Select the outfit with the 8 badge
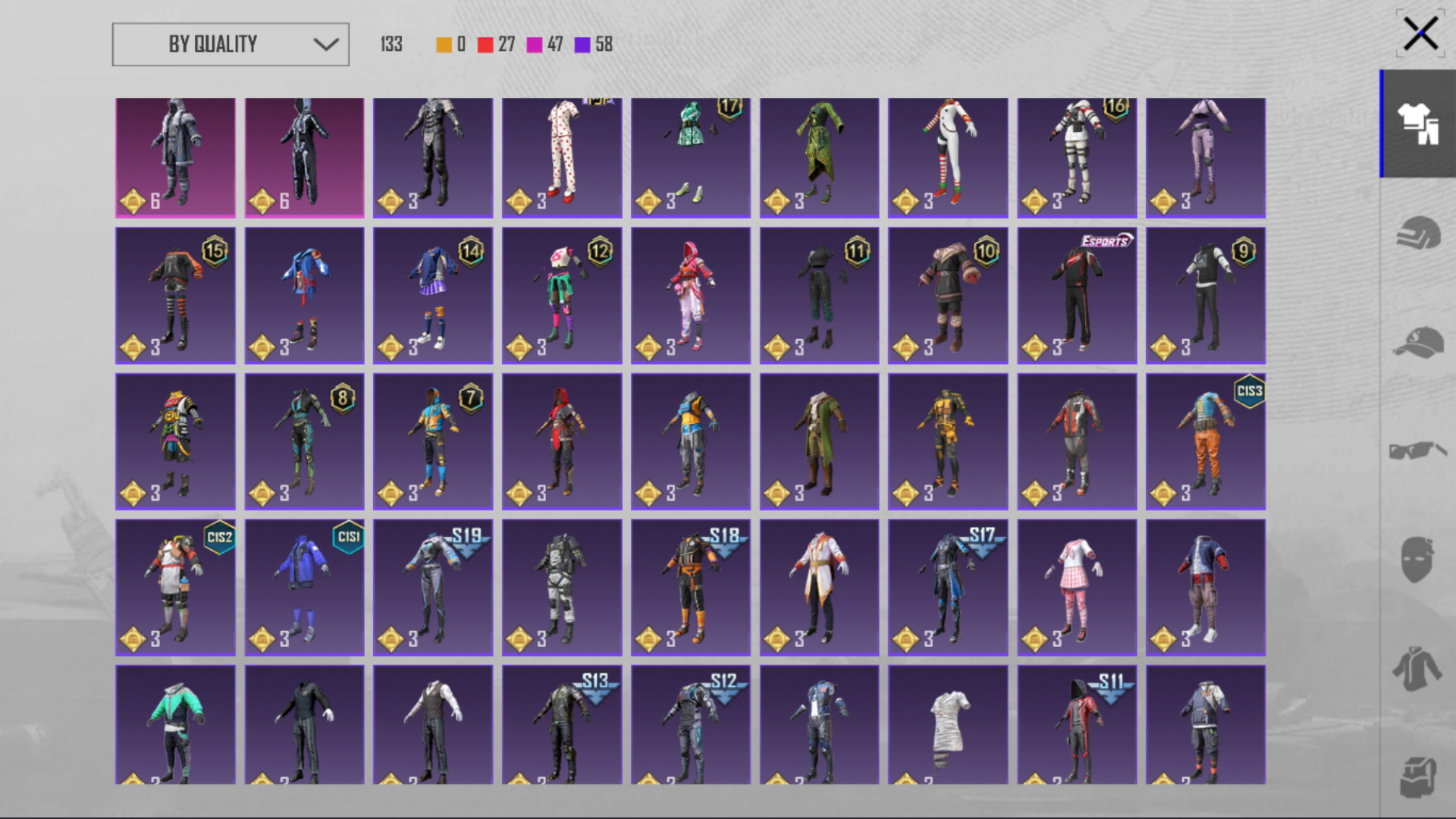Viewport: 1456px width, 819px height. point(304,441)
